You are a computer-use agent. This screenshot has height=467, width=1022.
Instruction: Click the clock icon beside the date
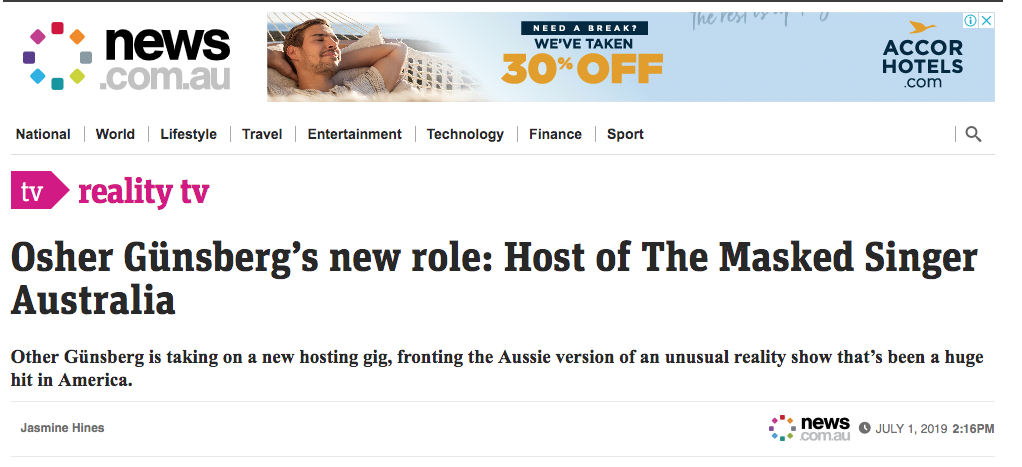coord(864,429)
